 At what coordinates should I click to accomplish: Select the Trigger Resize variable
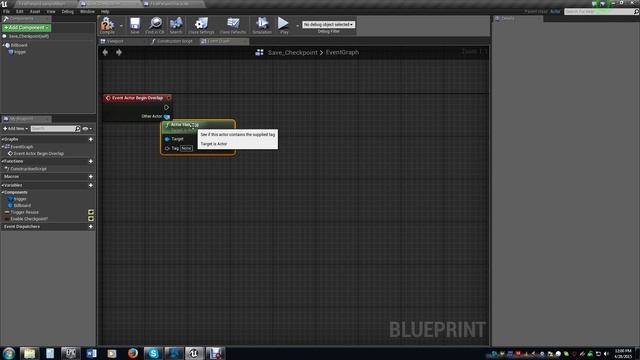pos(24,212)
